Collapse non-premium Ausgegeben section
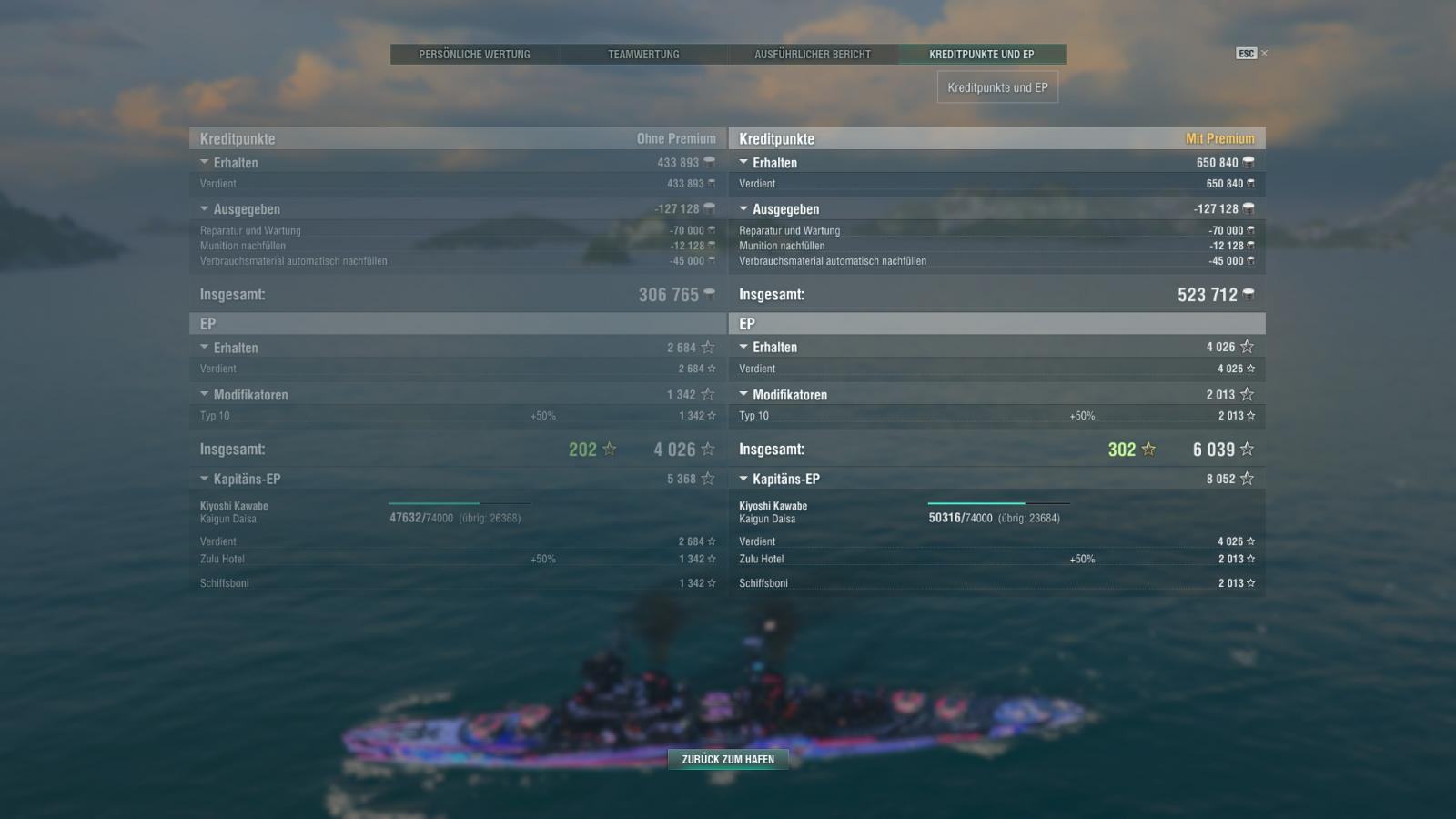Viewport: 1456px width, 819px height. 205,208
